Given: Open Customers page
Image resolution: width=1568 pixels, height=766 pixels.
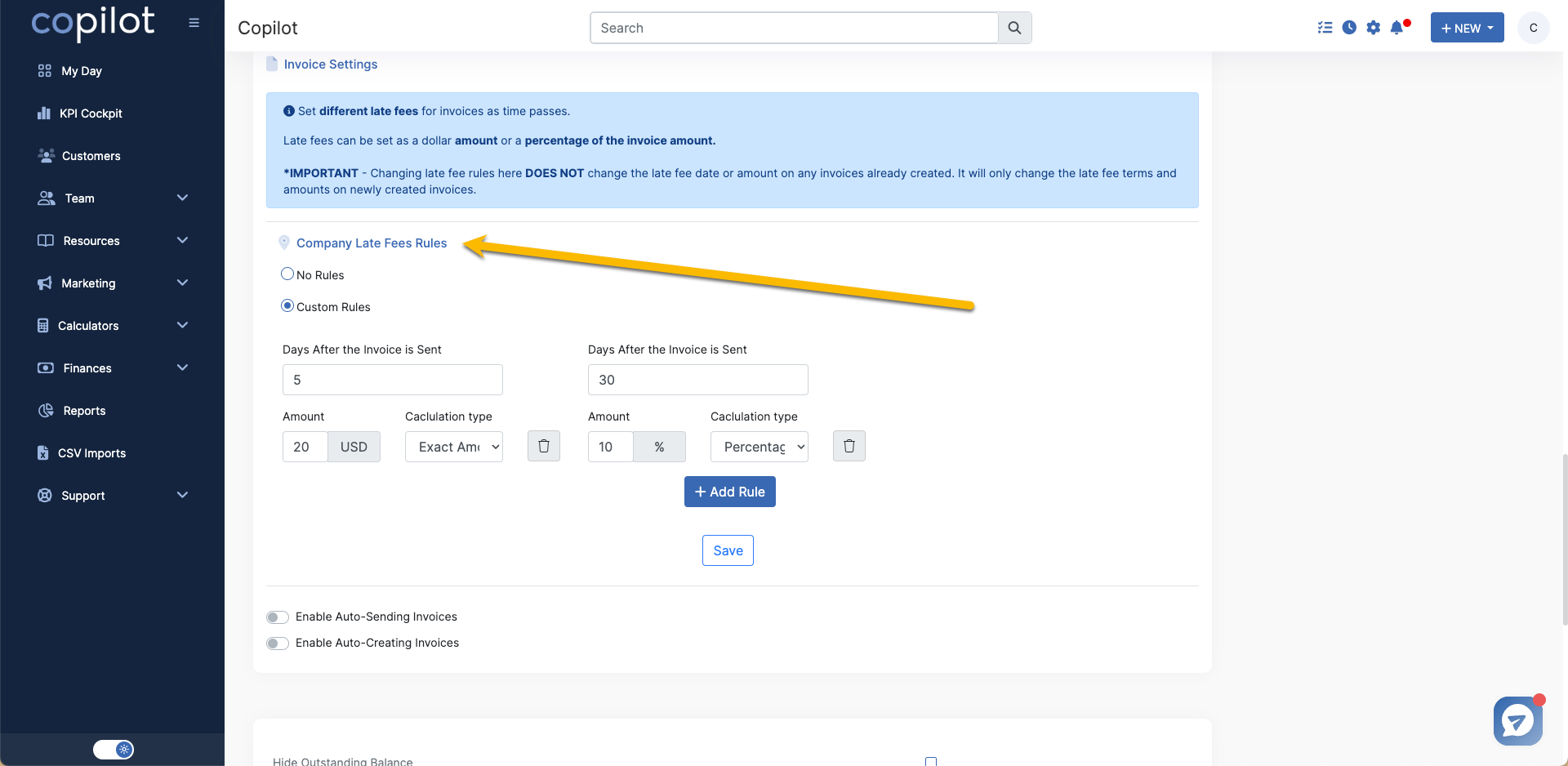Looking at the screenshot, I should [x=91, y=156].
